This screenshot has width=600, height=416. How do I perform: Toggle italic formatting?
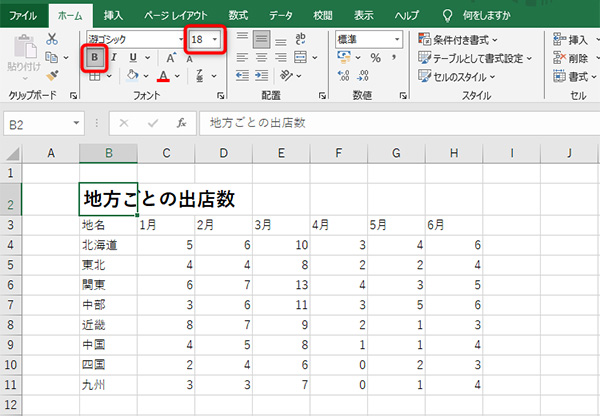tap(114, 58)
